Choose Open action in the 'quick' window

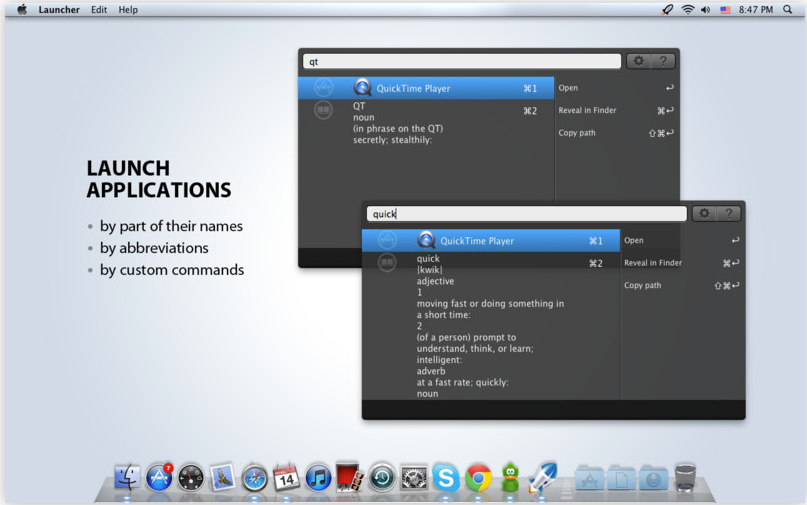tap(682, 240)
